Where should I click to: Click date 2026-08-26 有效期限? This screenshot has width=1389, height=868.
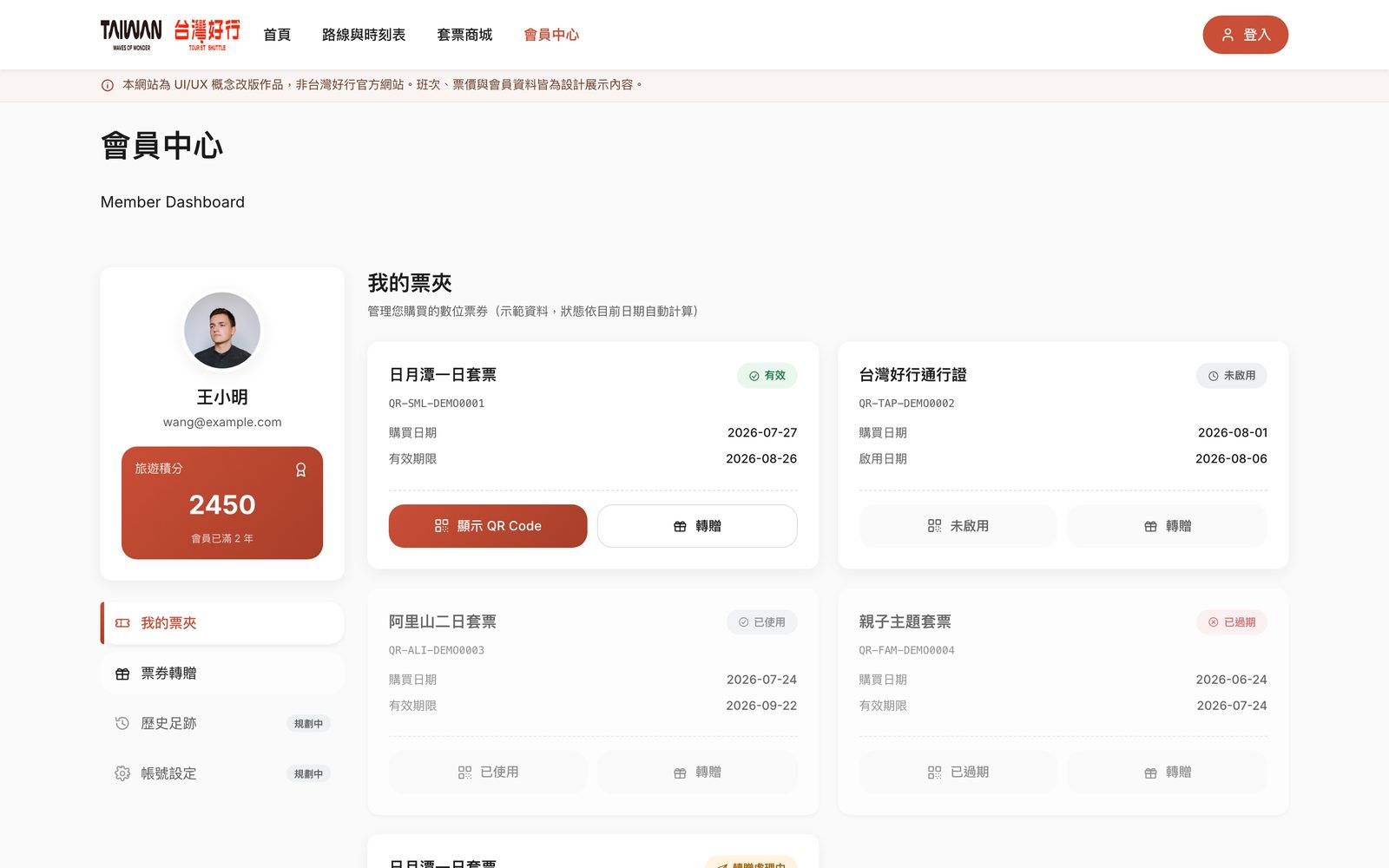point(761,458)
